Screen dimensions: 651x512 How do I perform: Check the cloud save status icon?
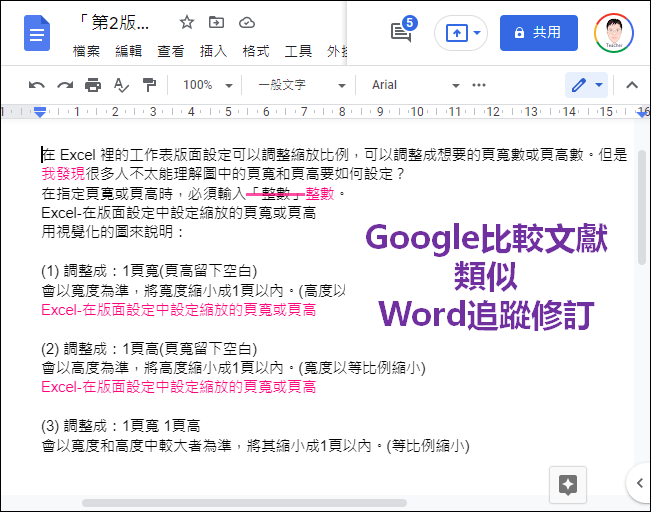tap(247, 22)
